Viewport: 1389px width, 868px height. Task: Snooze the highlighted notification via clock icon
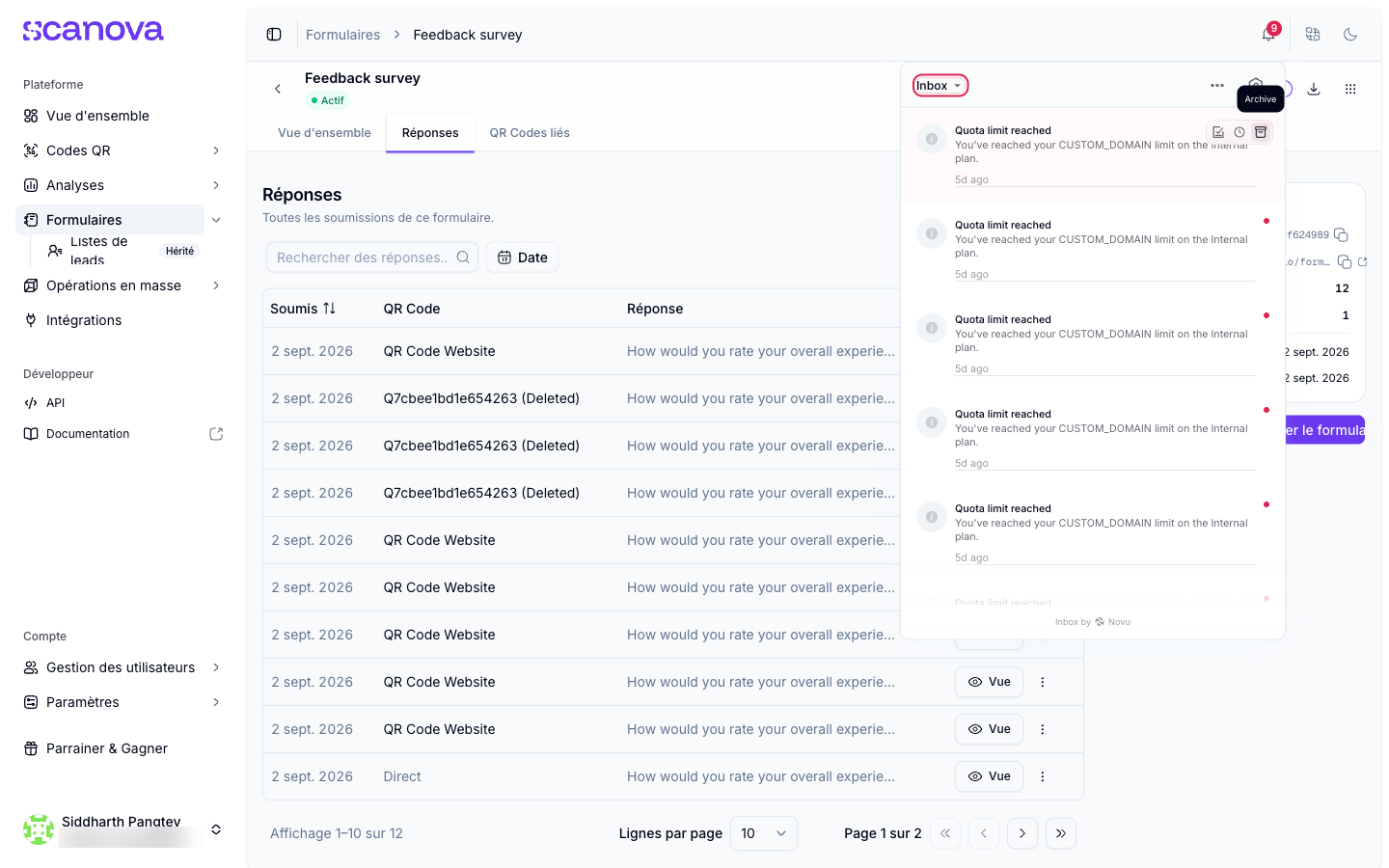[x=1239, y=132]
